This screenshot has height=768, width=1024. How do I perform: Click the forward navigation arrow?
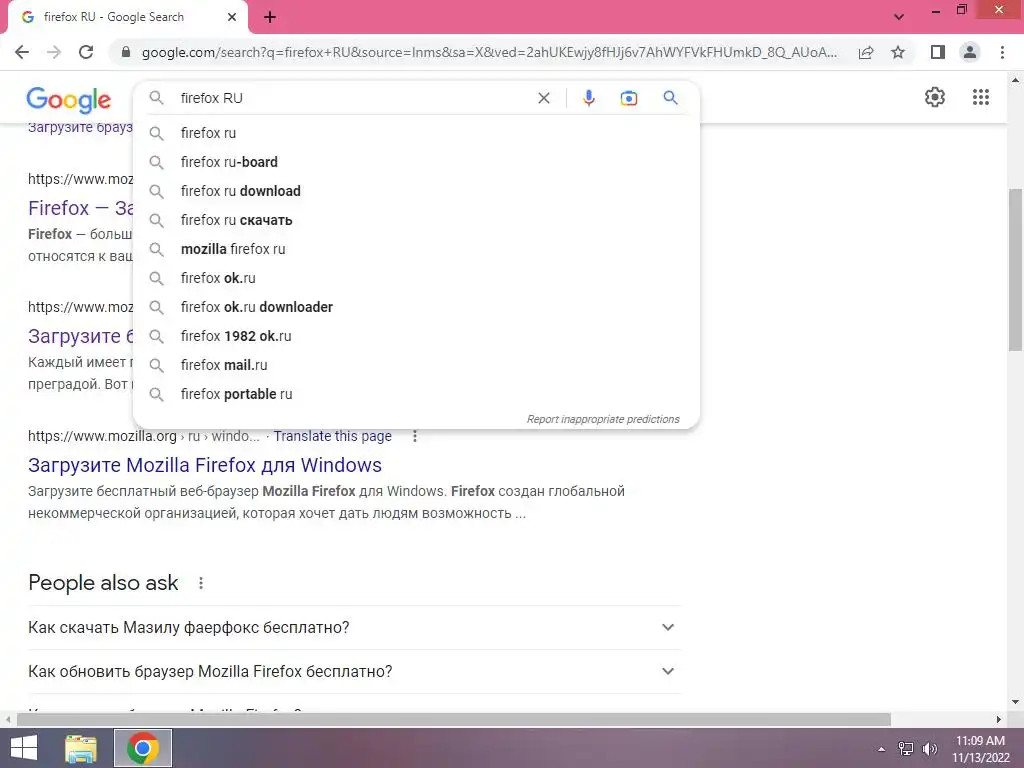pos(54,52)
